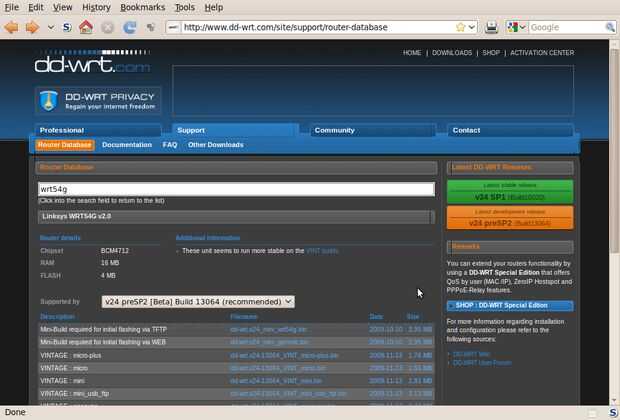The height and width of the screenshot is (420, 620).
Task: Open the Home page icon
Action: (86, 27)
